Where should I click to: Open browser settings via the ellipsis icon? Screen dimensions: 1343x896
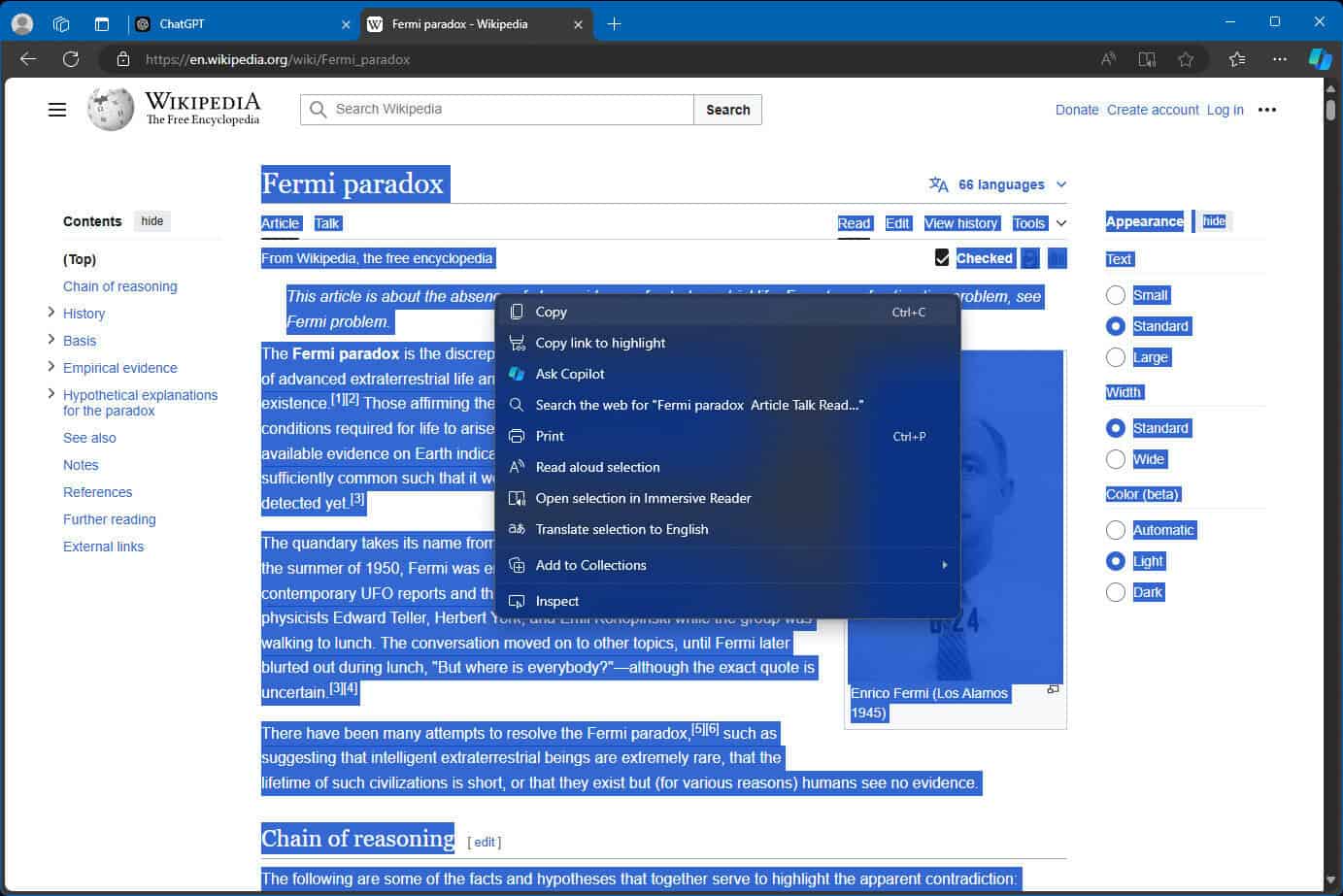coord(1279,58)
